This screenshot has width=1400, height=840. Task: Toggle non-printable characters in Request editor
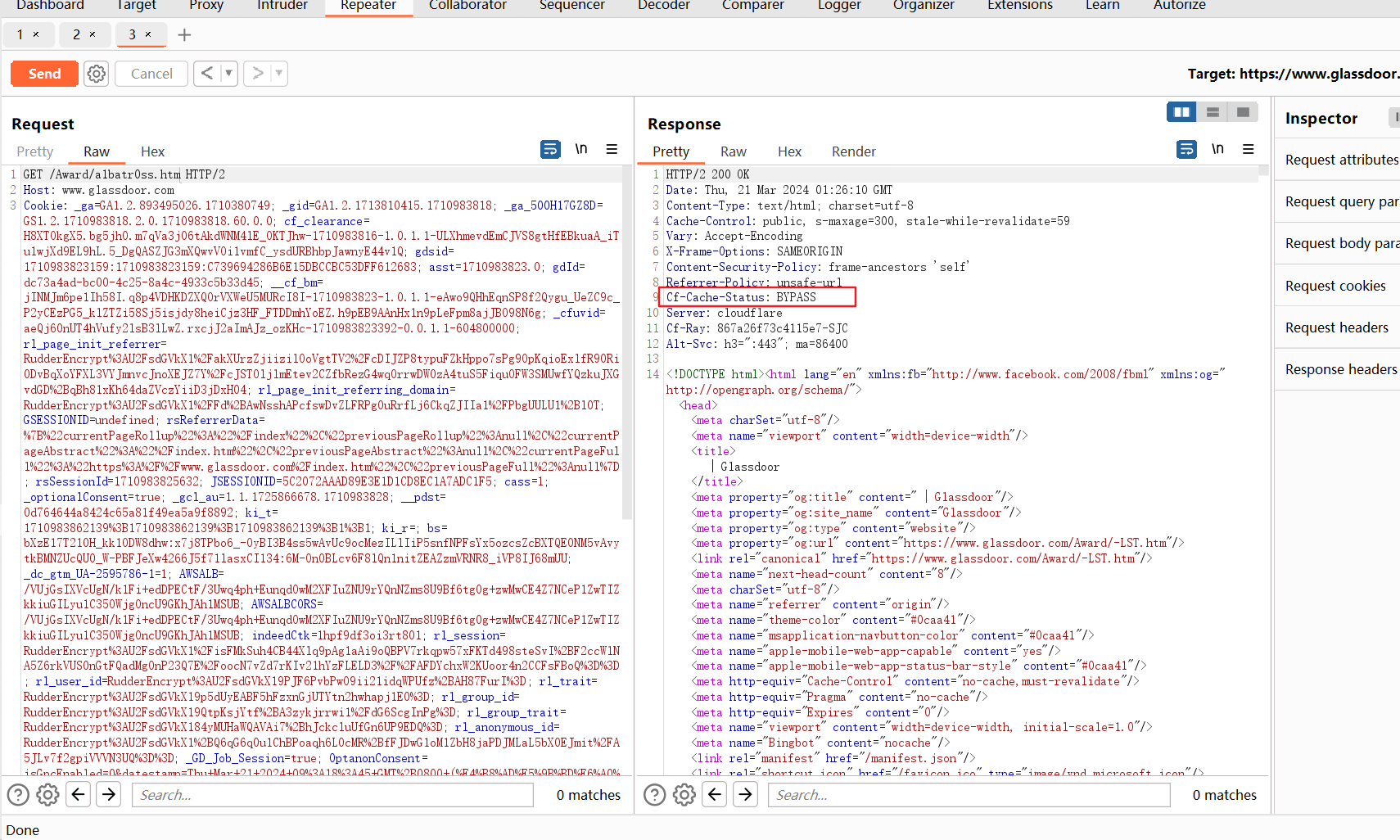[581, 149]
